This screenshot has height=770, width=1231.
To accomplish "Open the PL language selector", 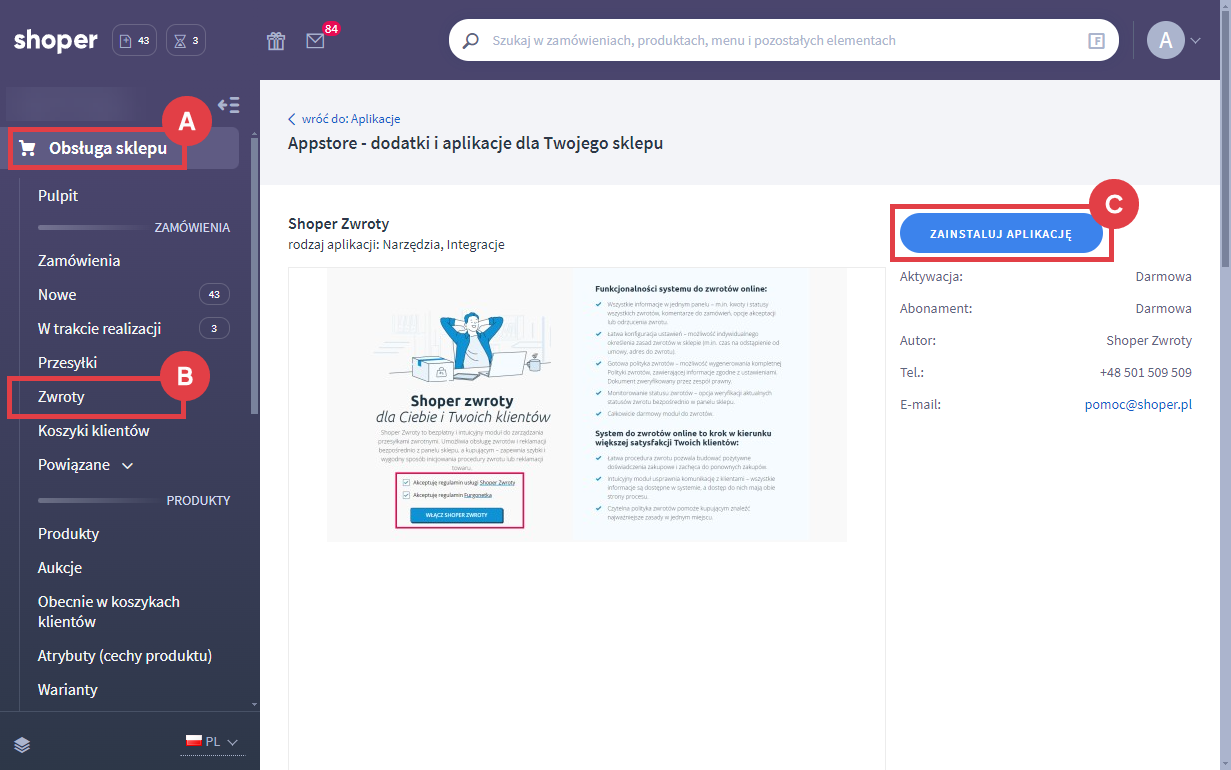I will [x=212, y=742].
